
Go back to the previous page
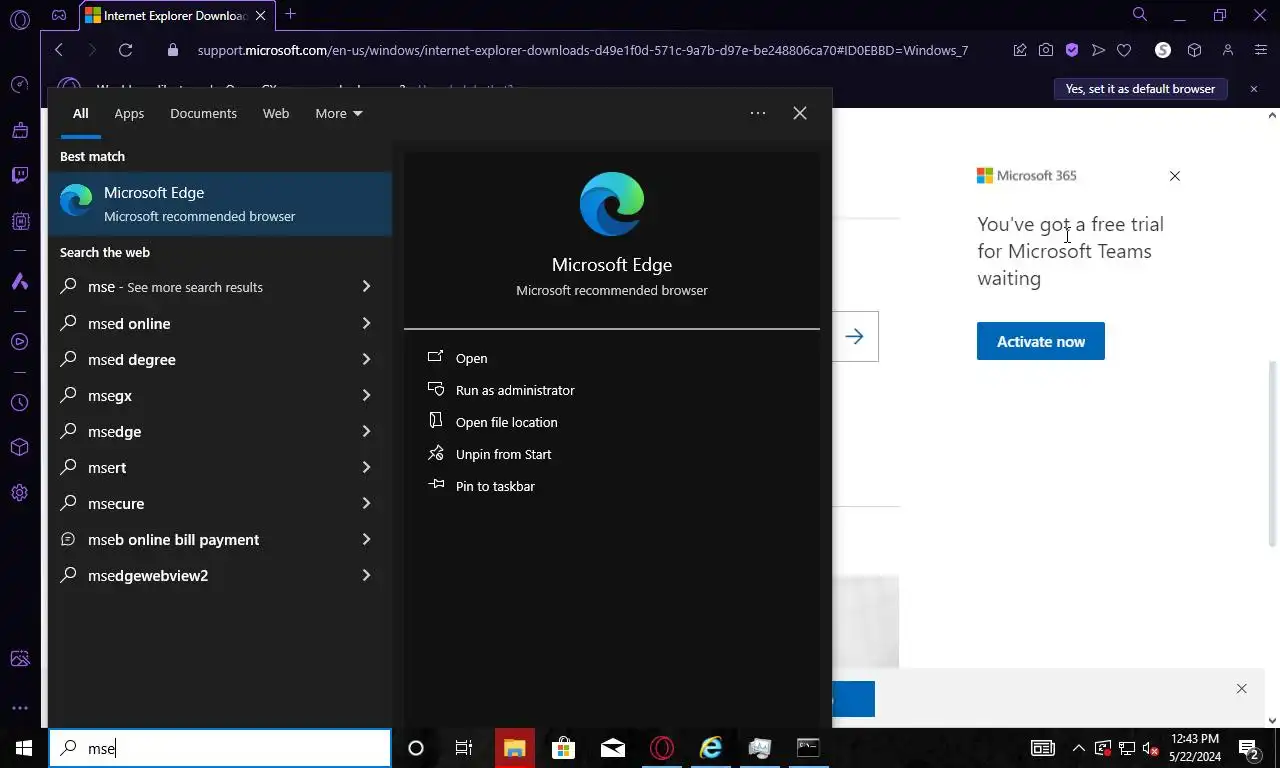(x=59, y=50)
